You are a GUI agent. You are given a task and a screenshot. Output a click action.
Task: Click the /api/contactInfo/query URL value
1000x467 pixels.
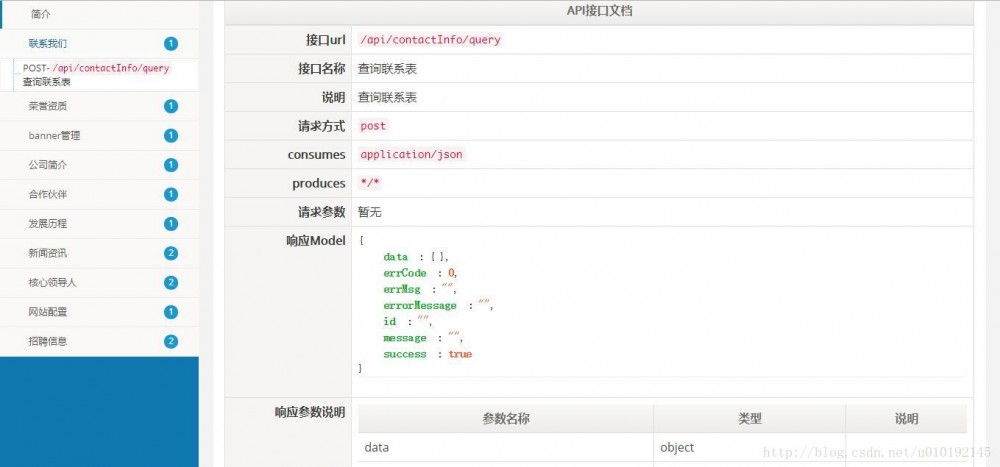(430, 40)
